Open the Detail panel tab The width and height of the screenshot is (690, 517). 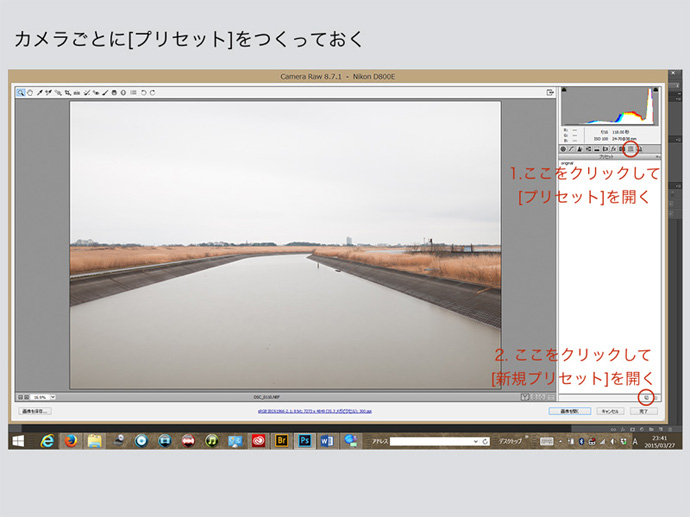click(580, 149)
